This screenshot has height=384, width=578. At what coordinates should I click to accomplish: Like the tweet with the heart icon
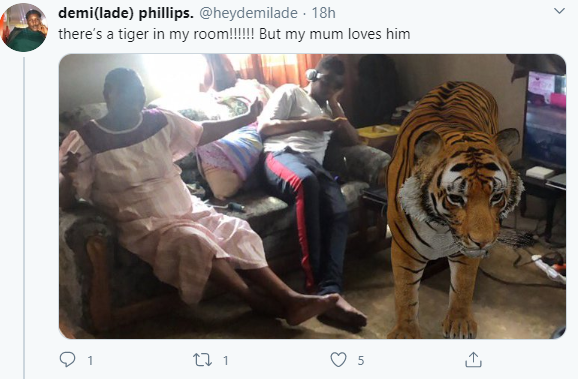click(x=338, y=360)
